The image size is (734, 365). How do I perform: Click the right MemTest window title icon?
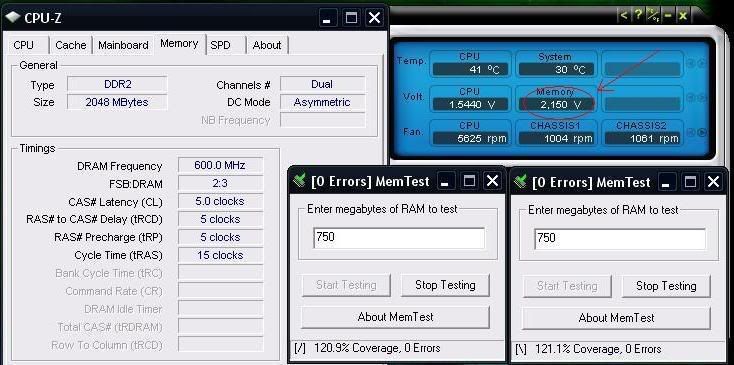coord(520,182)
